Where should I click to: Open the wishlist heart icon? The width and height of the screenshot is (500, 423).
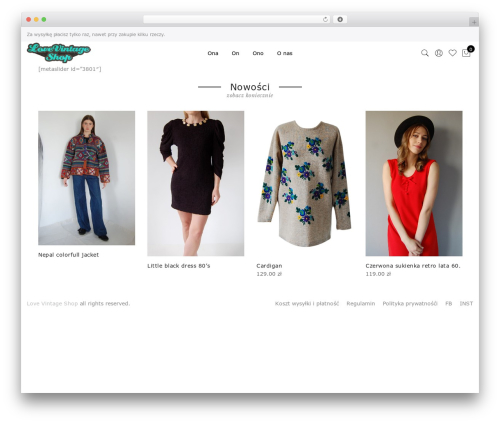pos(452,53)
